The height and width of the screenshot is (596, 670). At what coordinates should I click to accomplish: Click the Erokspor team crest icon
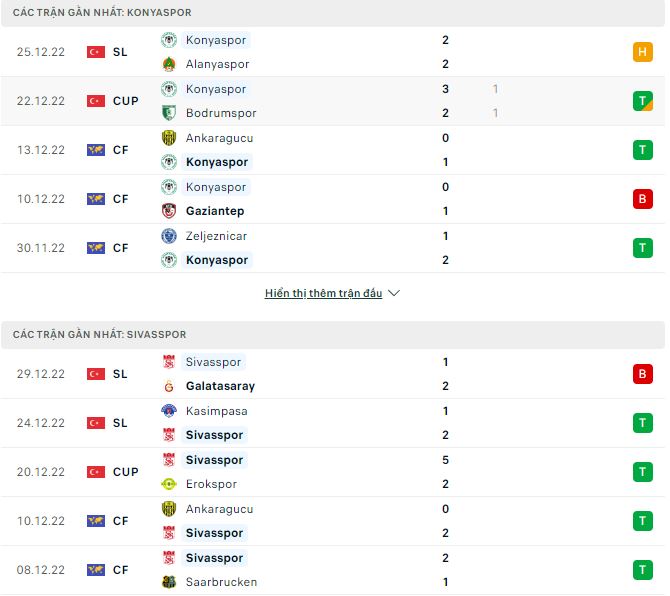(169, 484)
